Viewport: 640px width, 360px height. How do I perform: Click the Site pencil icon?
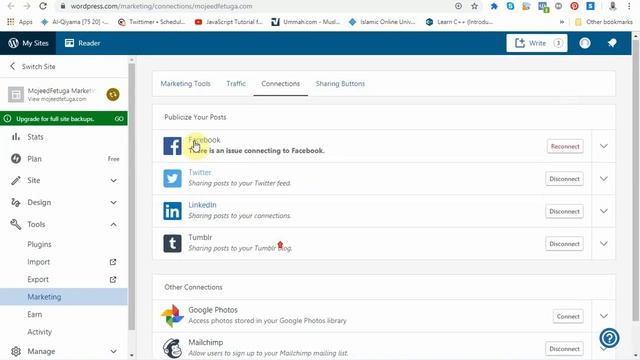pyautogui.click(x=16, y=180)
